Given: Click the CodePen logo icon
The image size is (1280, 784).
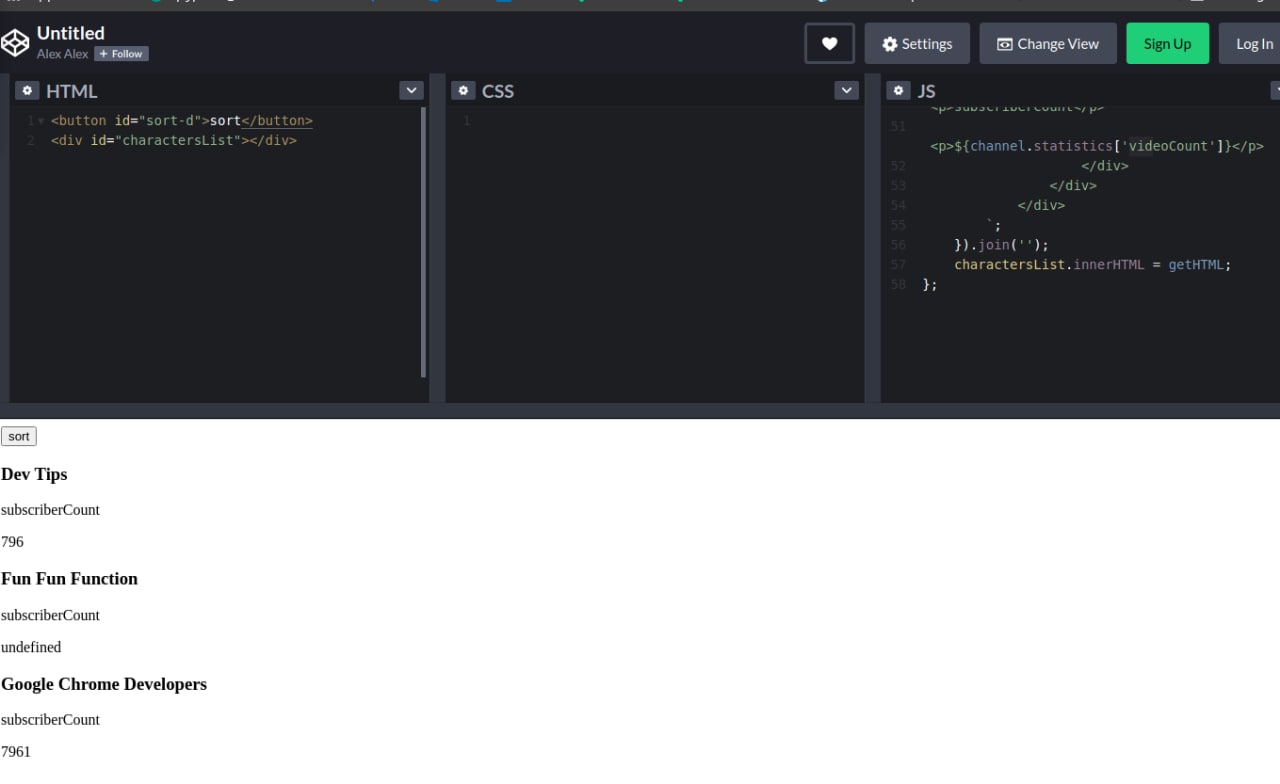Looking at the screenshot, I should (15, 43).
